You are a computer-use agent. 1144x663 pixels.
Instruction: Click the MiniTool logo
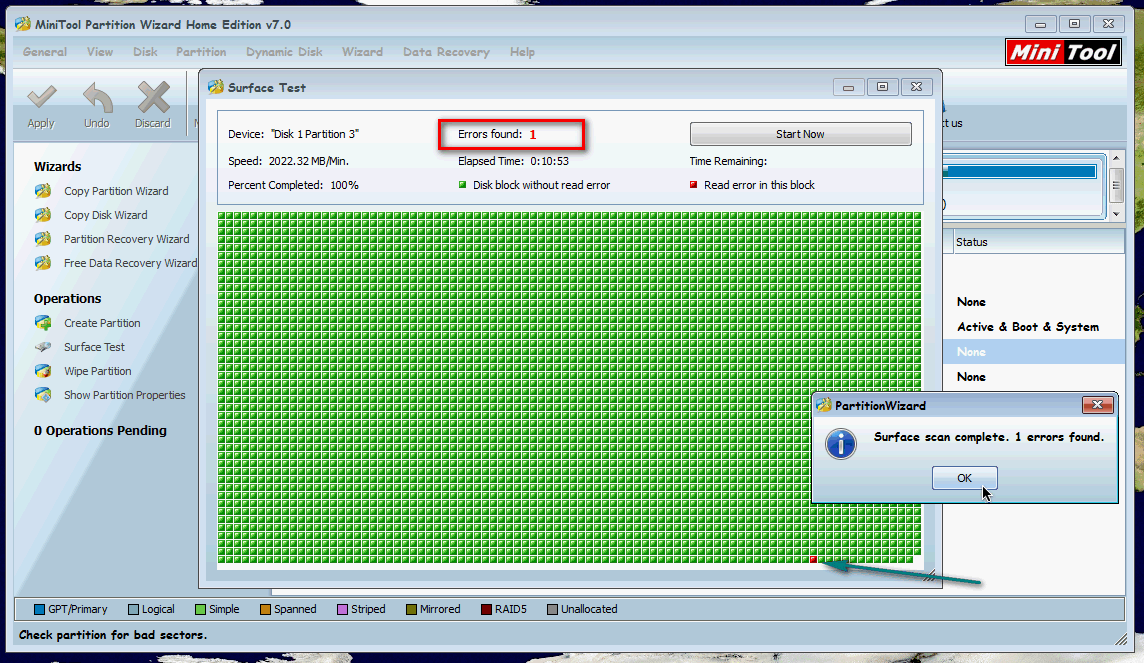click(1064, 52)
